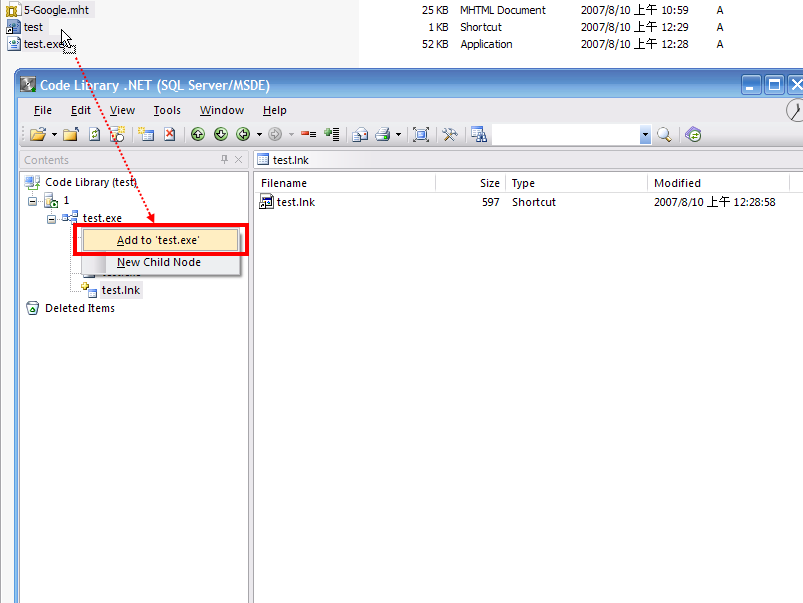Click the test shortcut file icon in Explorer
This screenshot has width=803, height=603.
point(13,27)
